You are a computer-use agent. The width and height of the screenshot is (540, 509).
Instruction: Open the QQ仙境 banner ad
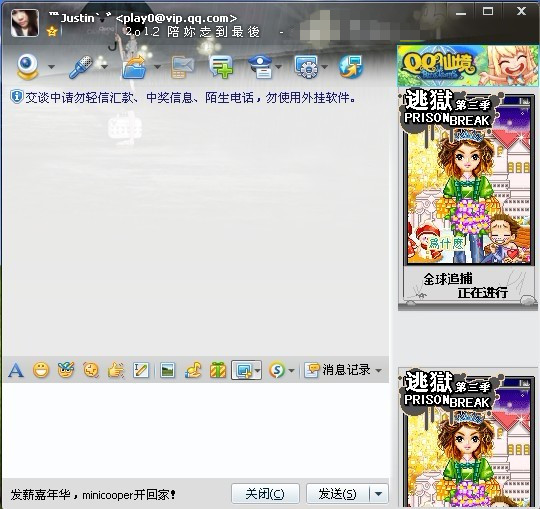tap(467, 66)
